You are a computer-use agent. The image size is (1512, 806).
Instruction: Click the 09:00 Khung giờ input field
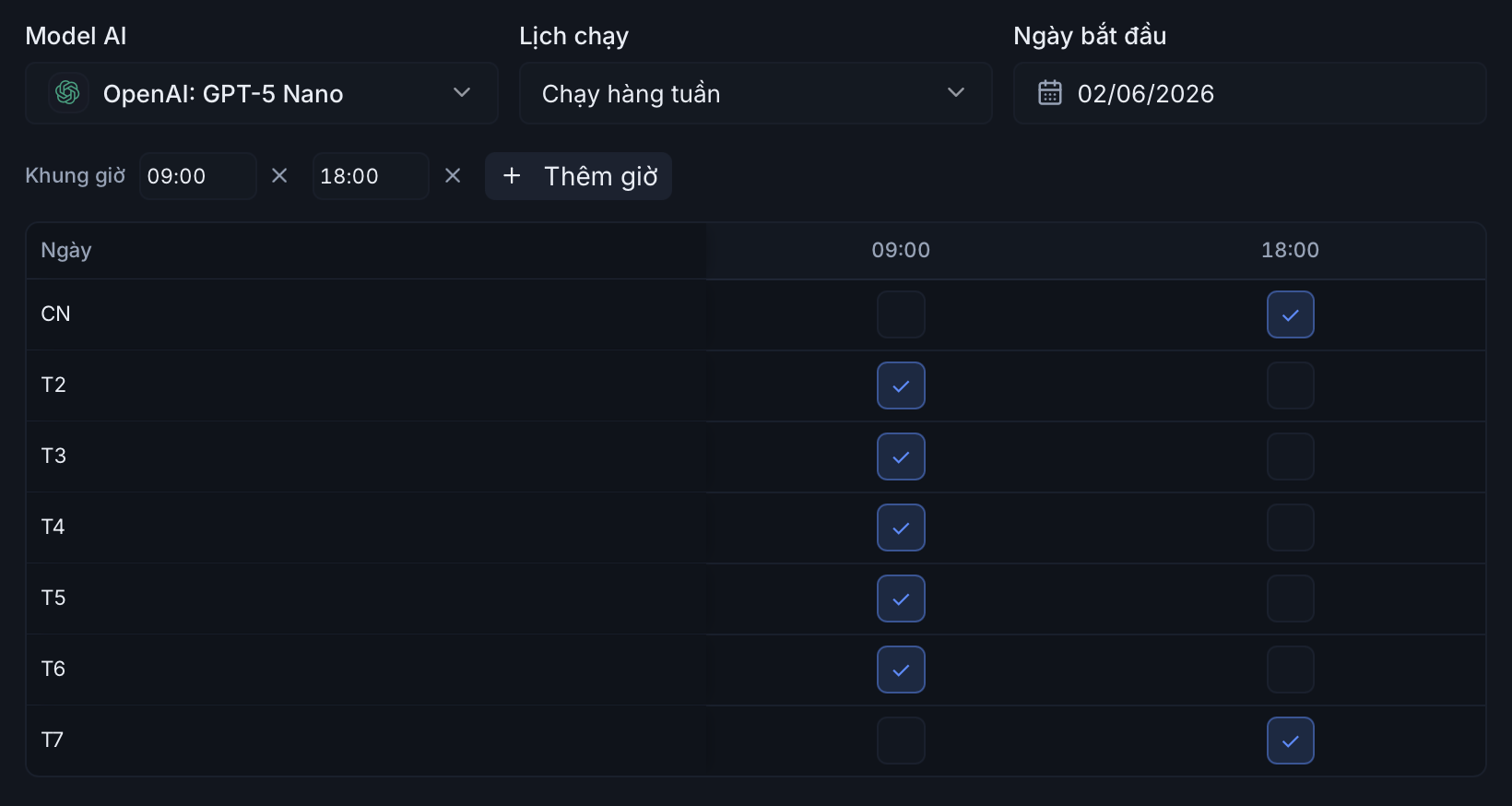(x=197, y=176)
